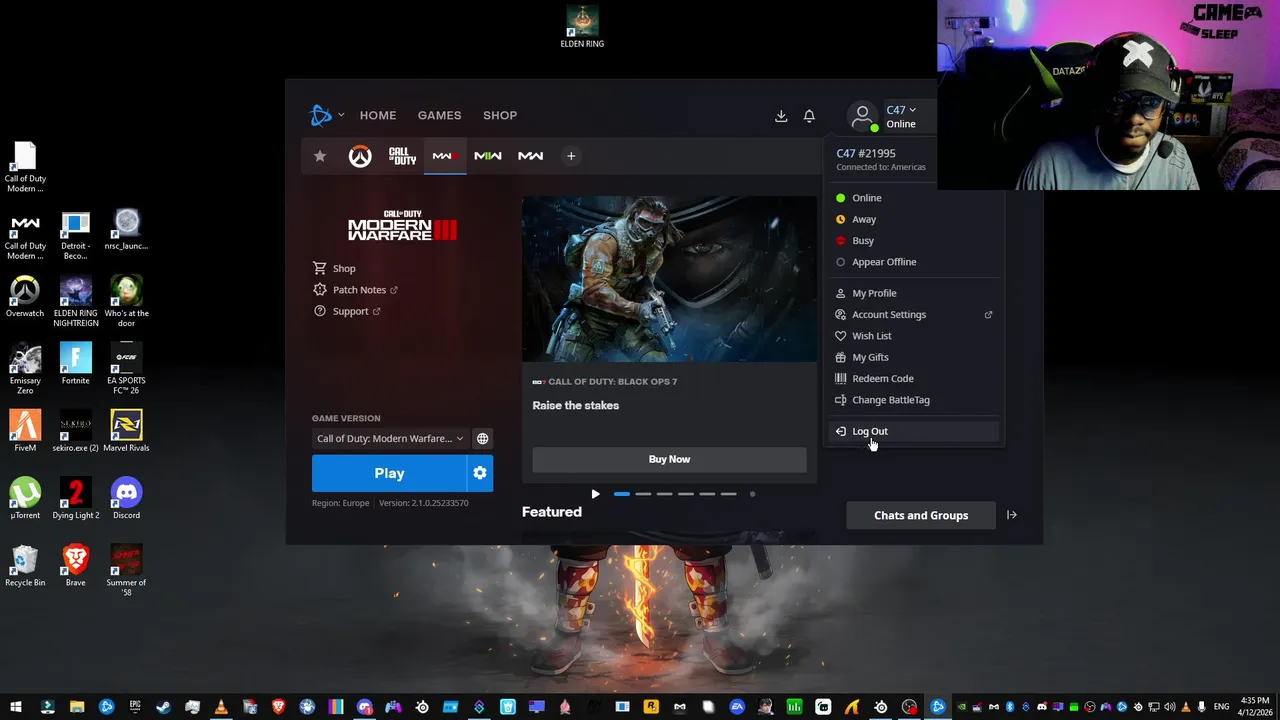Go to the SHOP tab

tap(500, 116)
